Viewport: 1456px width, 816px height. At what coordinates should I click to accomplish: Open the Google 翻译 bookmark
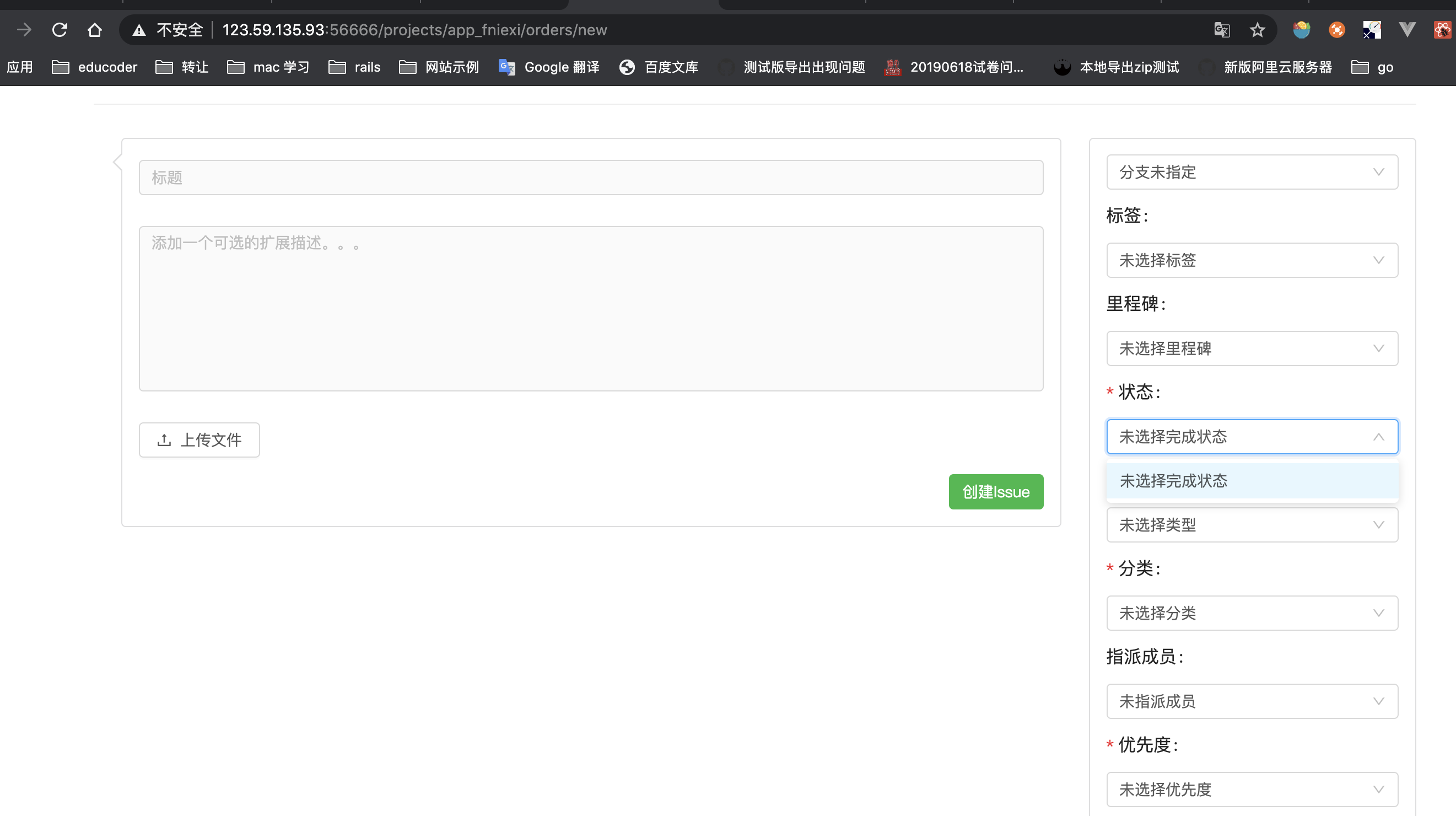coord(549,67)
